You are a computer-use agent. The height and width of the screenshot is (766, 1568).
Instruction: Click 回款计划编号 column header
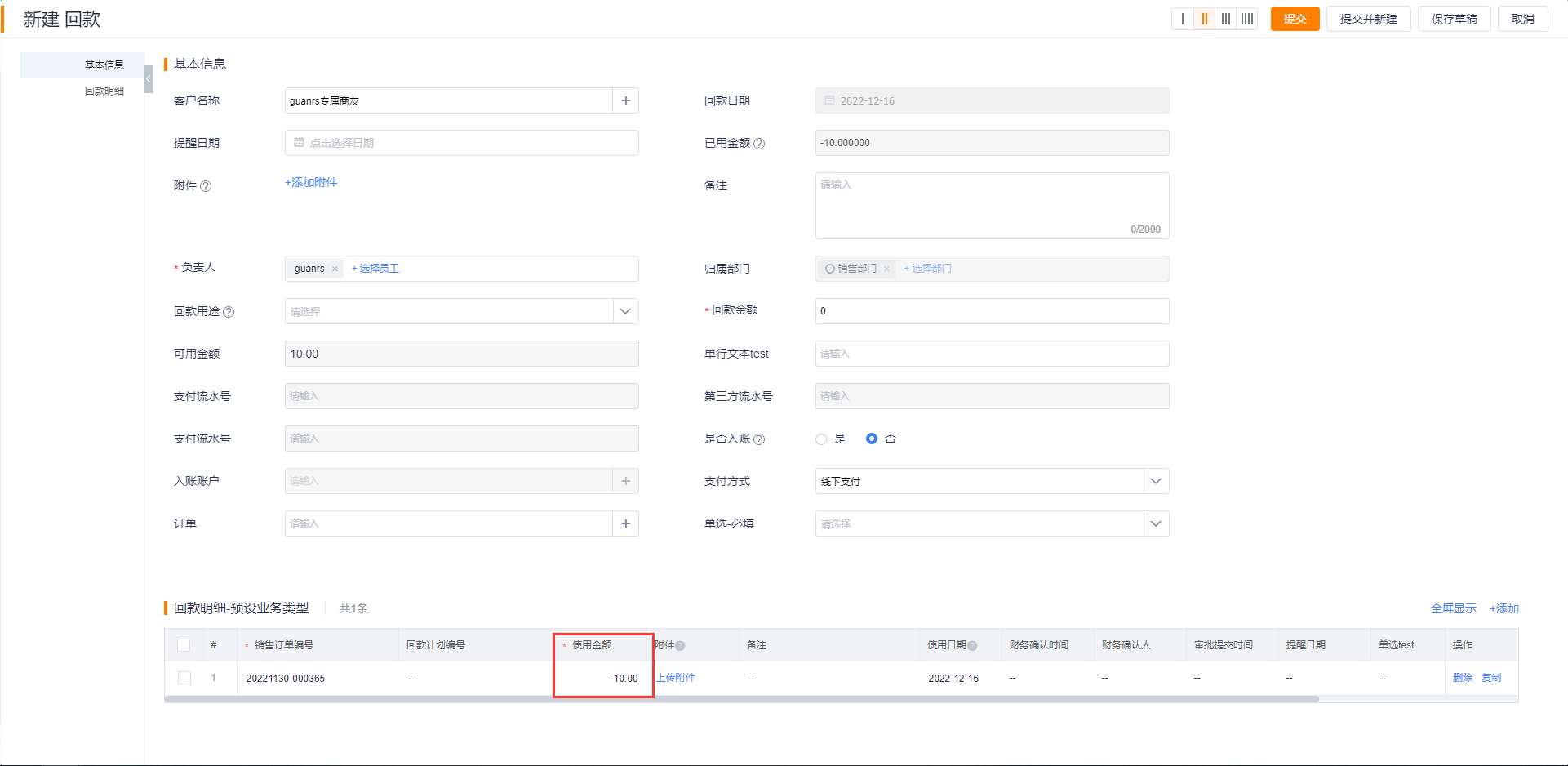pyautogui.click(x=436, y=645)
